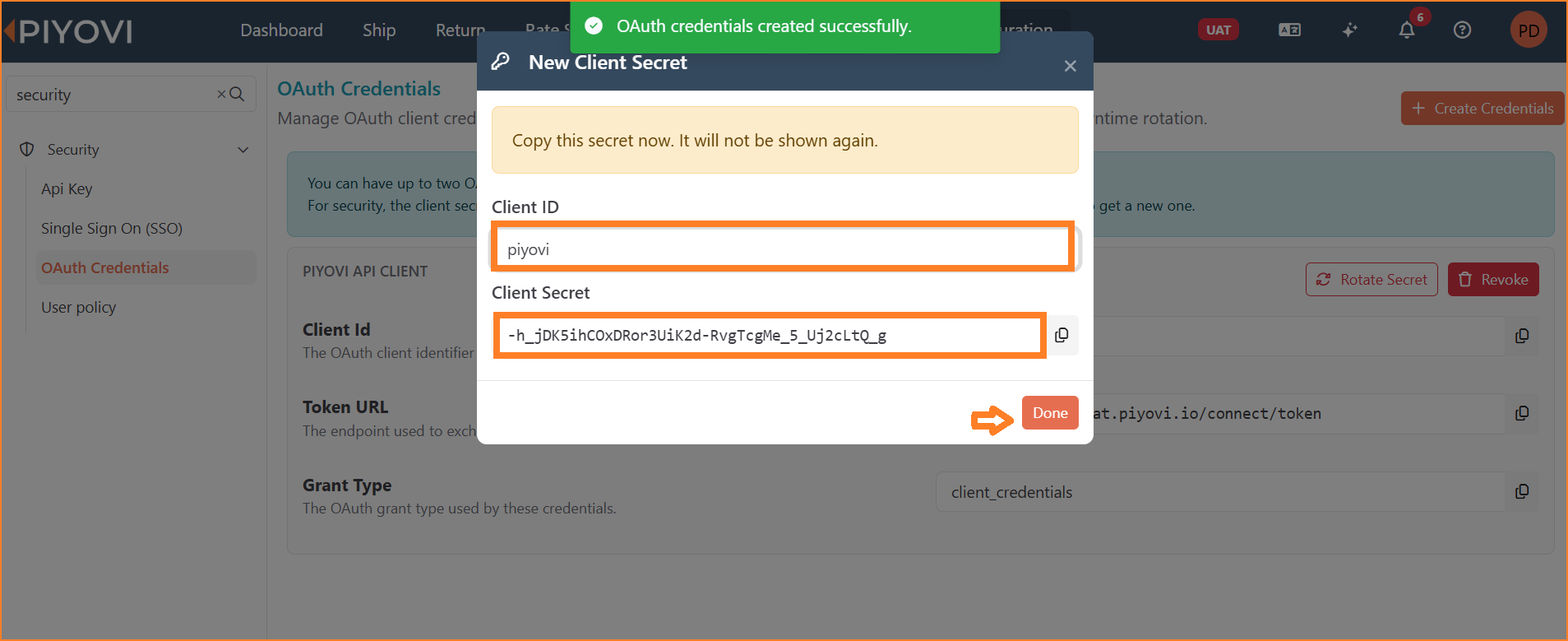Copy the Client Secret in the modal

[x=1062, y=335]
